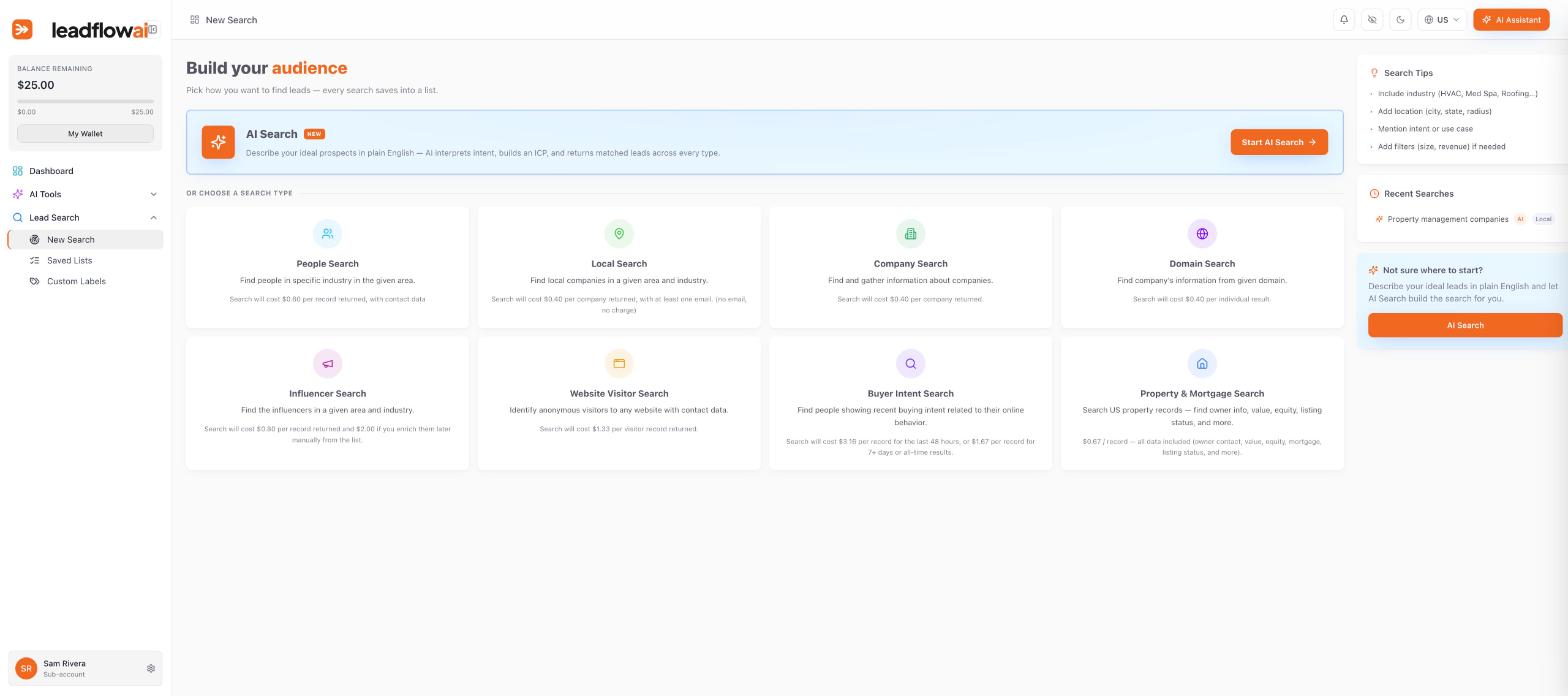Click the Saved Lists checklist icon

(34, 260)
